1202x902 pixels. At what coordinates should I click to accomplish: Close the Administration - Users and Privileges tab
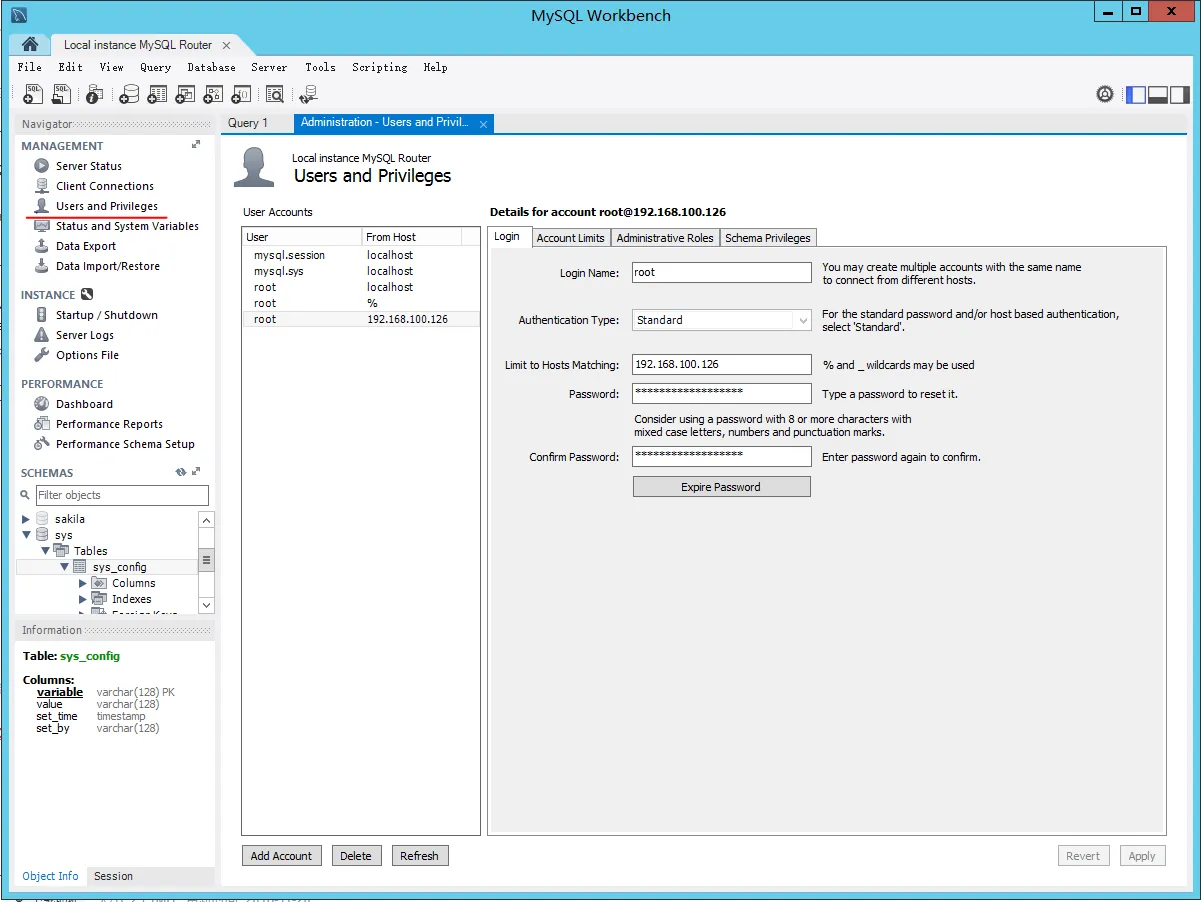coord(484,124)
